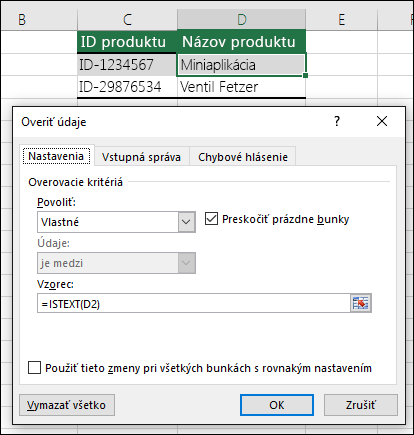Click the help question mark in dialog title
Viewport: 414px width, 435px height.
click(x=337, y=121)
